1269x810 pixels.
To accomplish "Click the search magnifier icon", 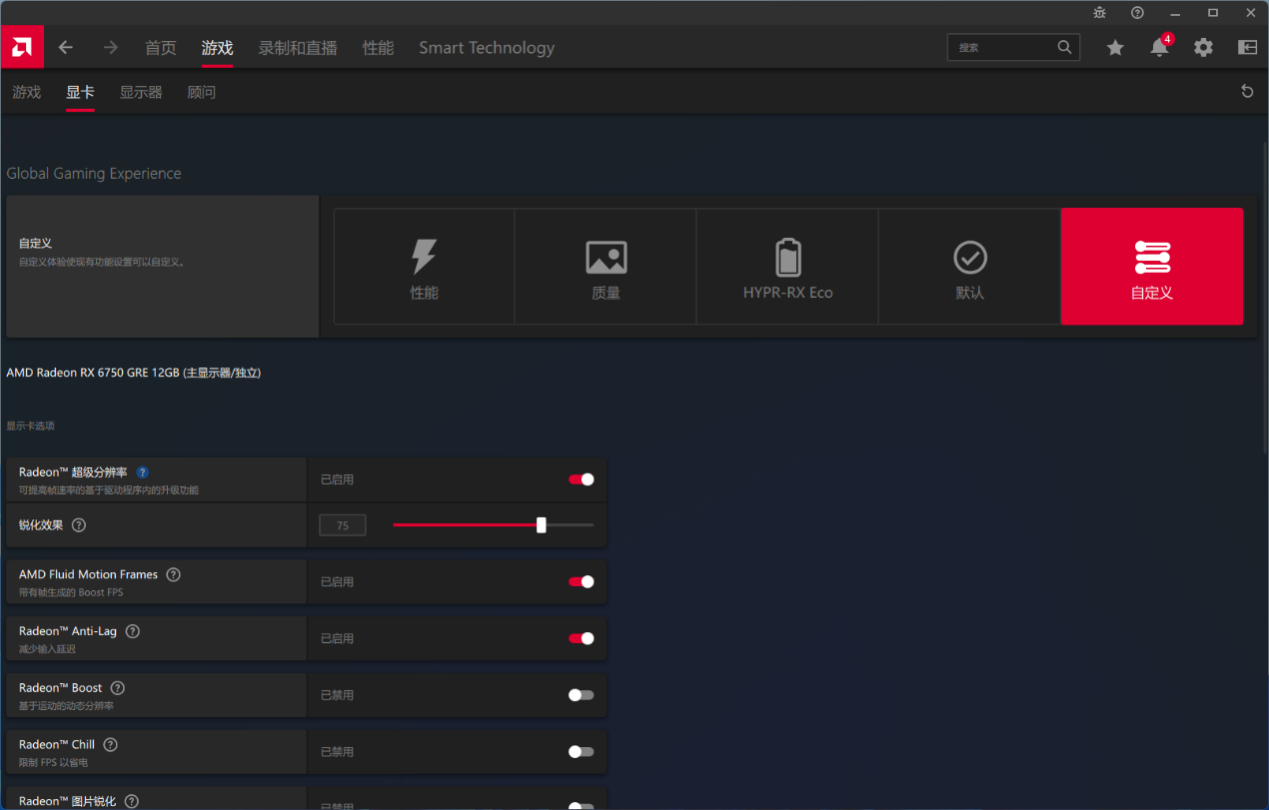I will (x=1065, y=47).
